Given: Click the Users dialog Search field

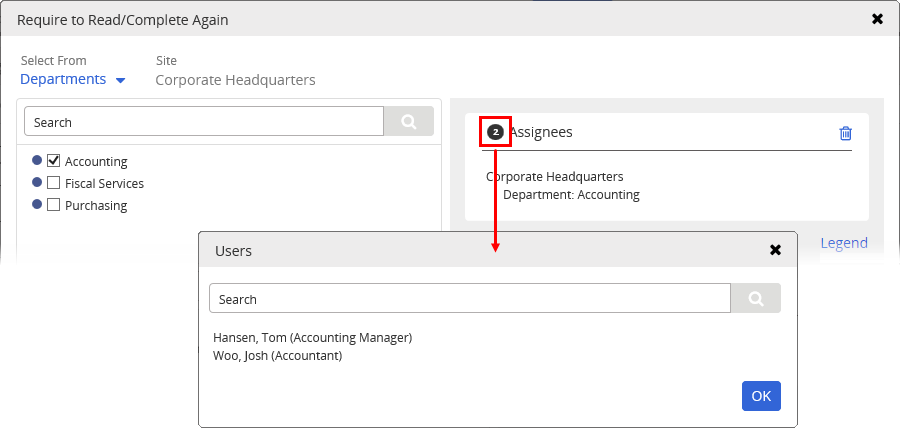Looking at the screenshot, I should click(470, 298).
